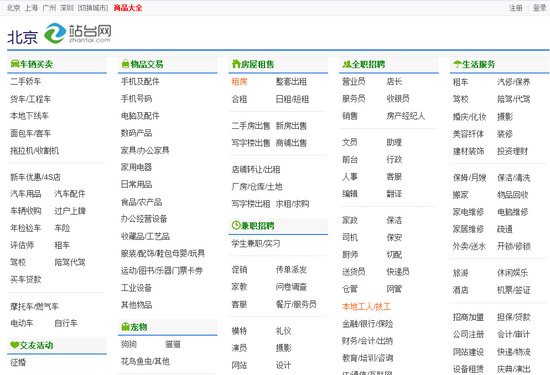The height and width of the screenshot is (375, 550).
Task: Open 快递员 job listings
Action: pos(398,272)
